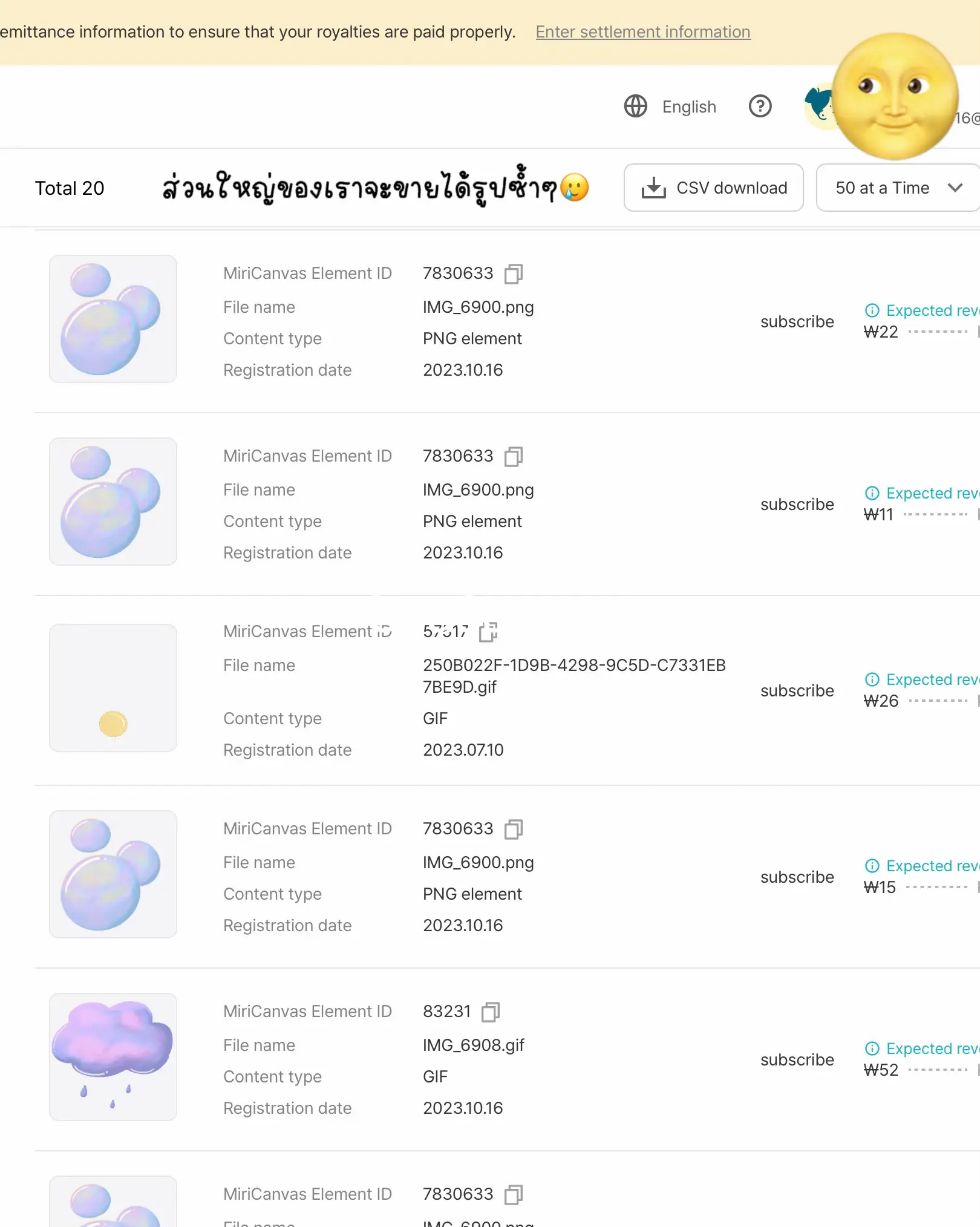This screenshot has height=1227, width=980.
Task: Copy the GIF element ID 57617
Action: tap(488, 632)
